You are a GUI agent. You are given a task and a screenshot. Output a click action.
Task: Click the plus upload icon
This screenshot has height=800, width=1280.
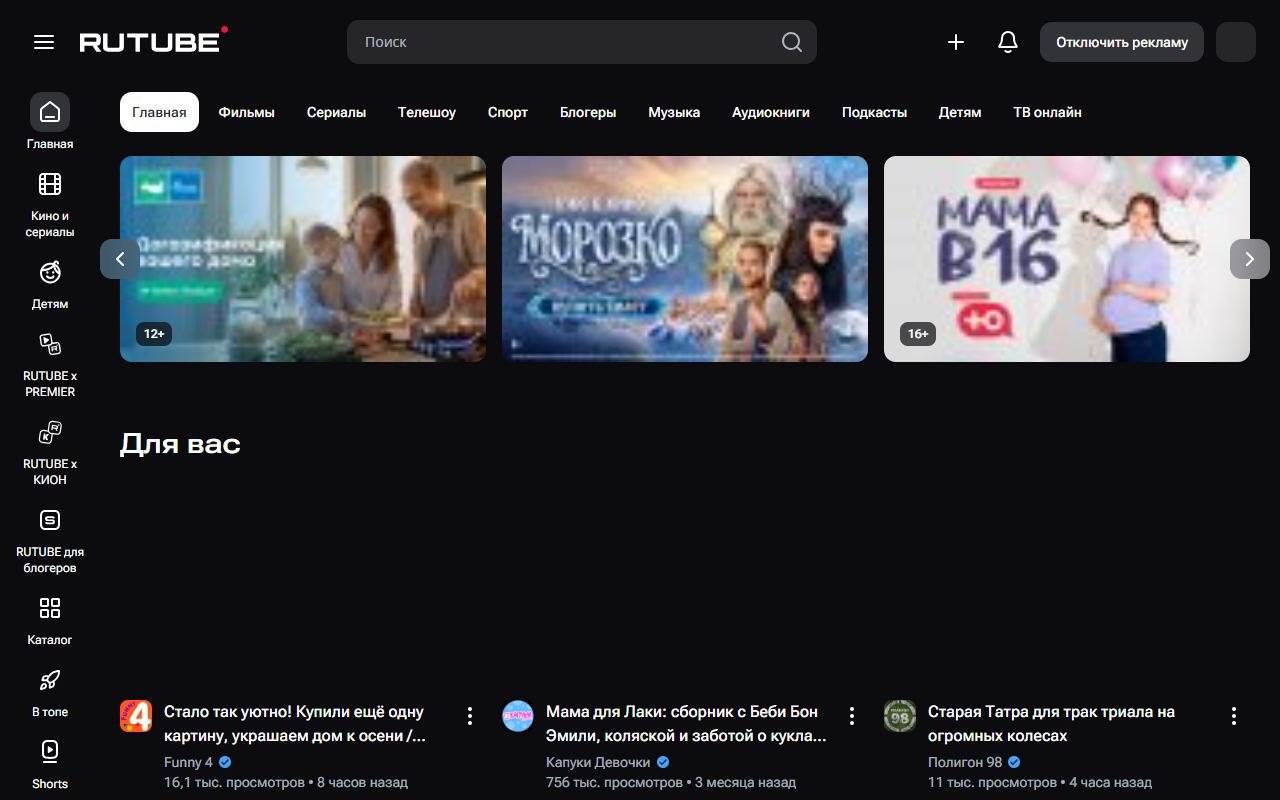[956, 42]
